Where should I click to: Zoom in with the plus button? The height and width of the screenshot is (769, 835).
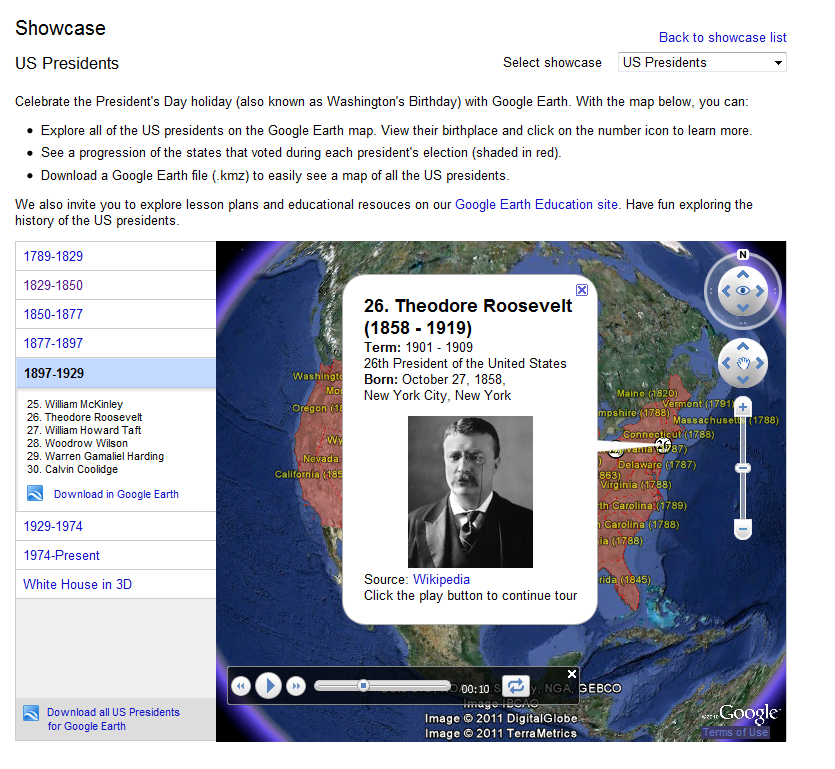point(743,407)
